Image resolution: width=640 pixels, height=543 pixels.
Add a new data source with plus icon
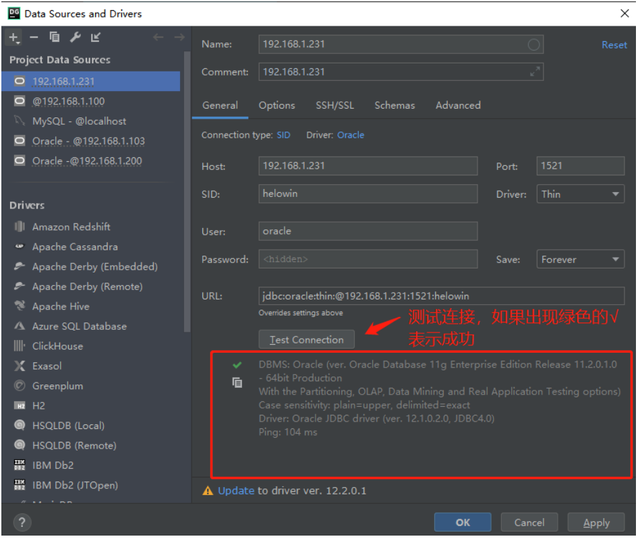click(14, 38)
